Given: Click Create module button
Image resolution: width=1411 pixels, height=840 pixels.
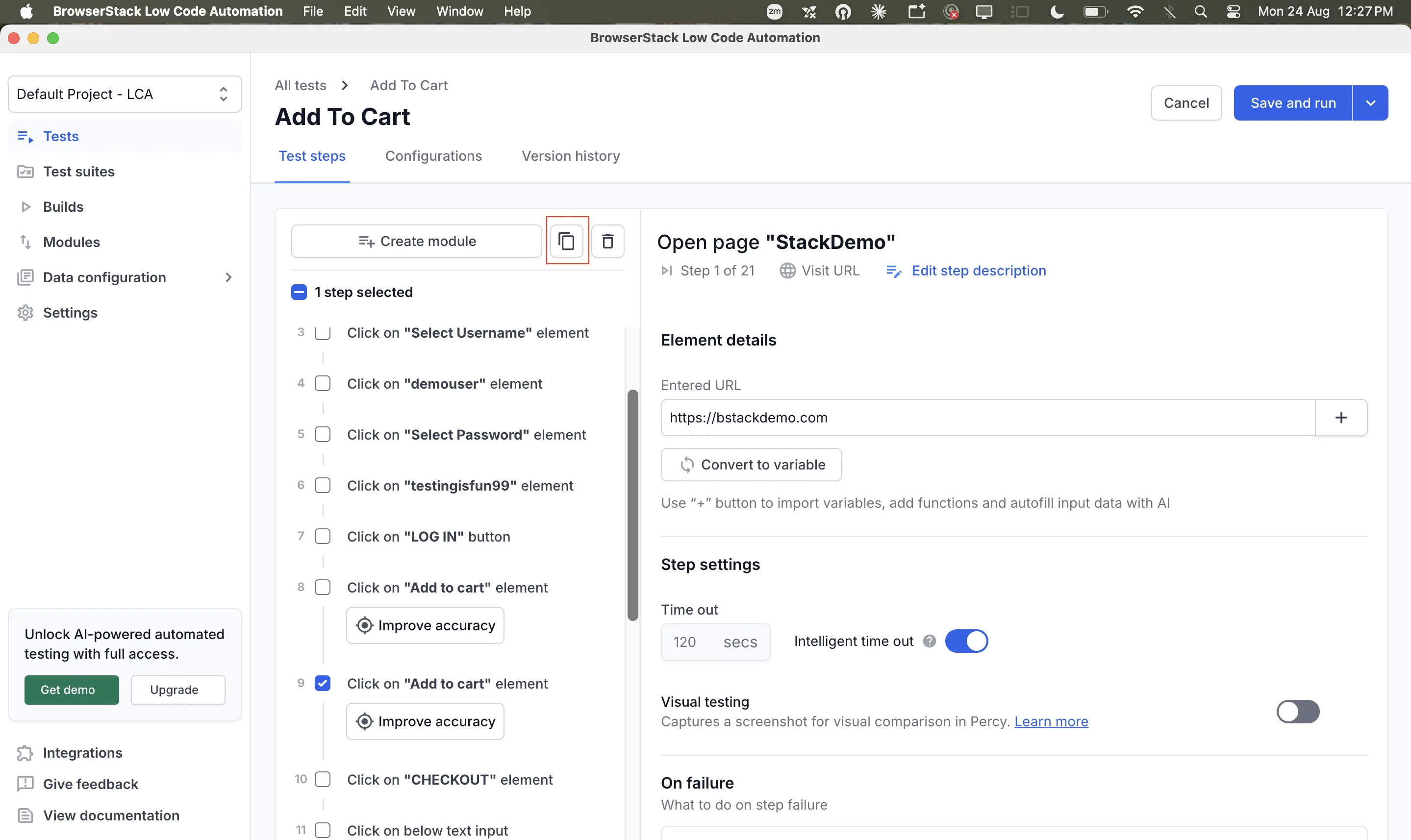Looking at the screenshot, I should tap(417, 241).
